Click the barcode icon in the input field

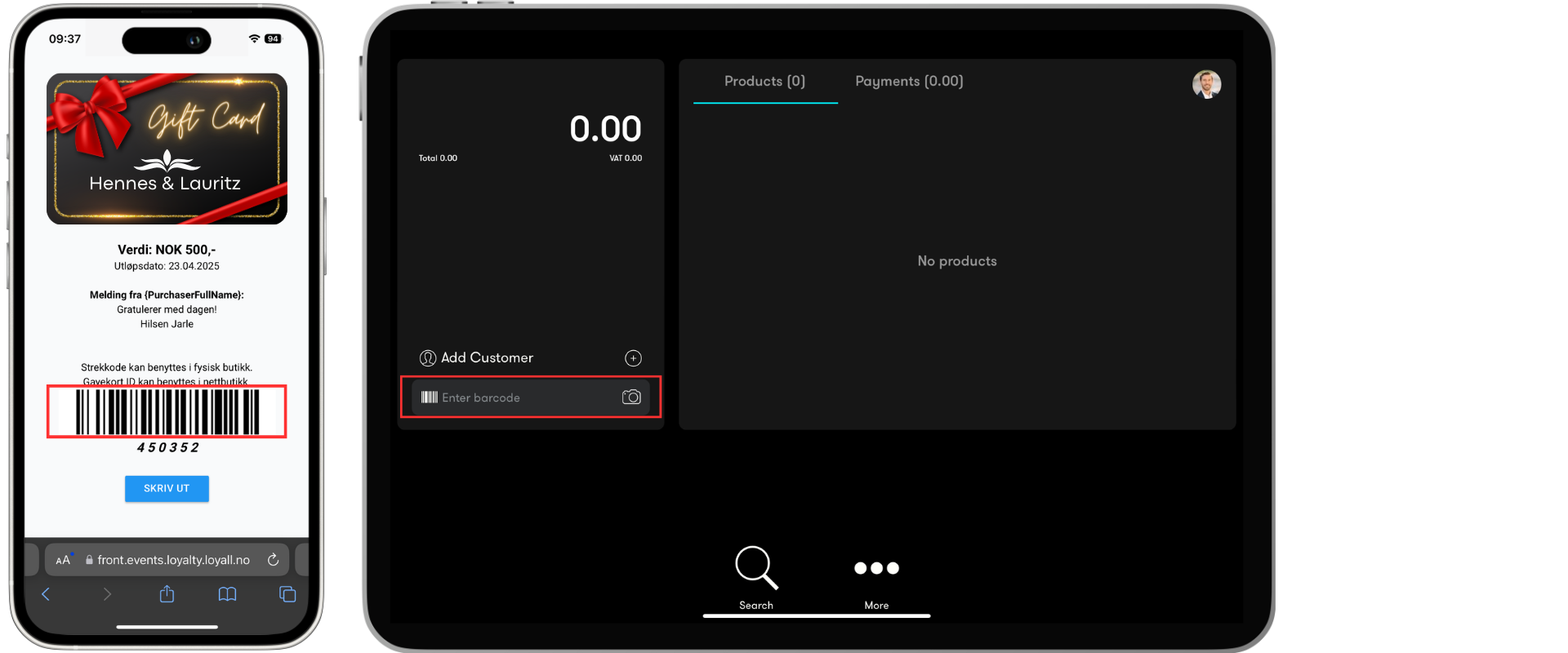pos(430,398)
